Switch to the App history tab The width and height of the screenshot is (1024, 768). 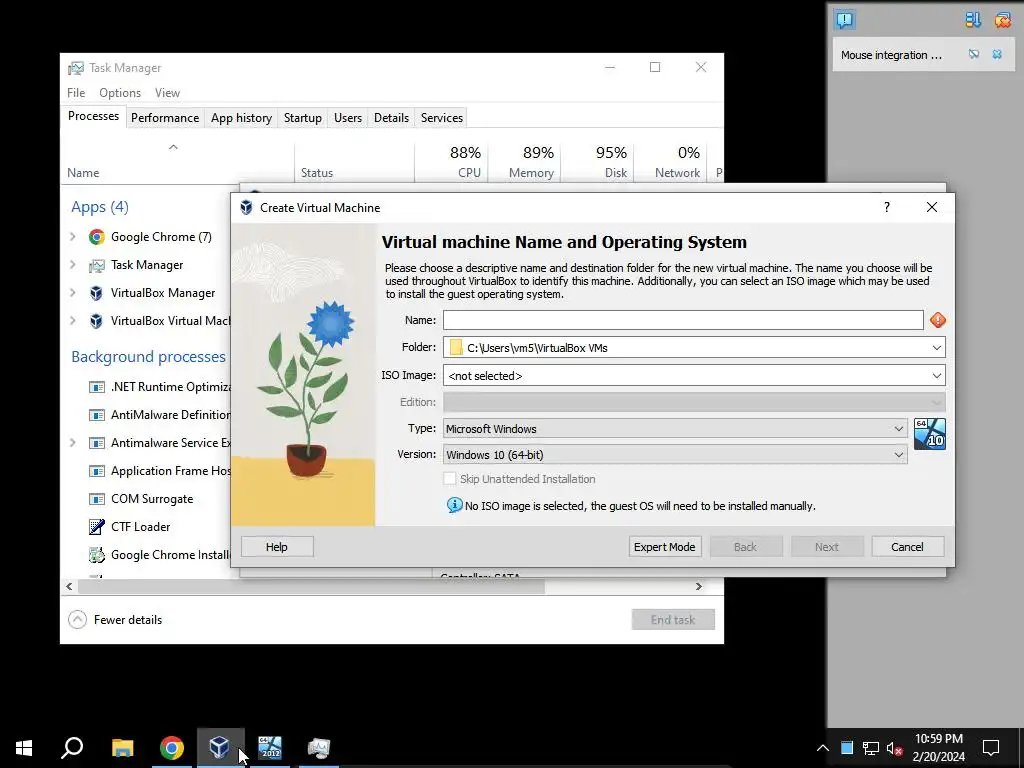241,118
